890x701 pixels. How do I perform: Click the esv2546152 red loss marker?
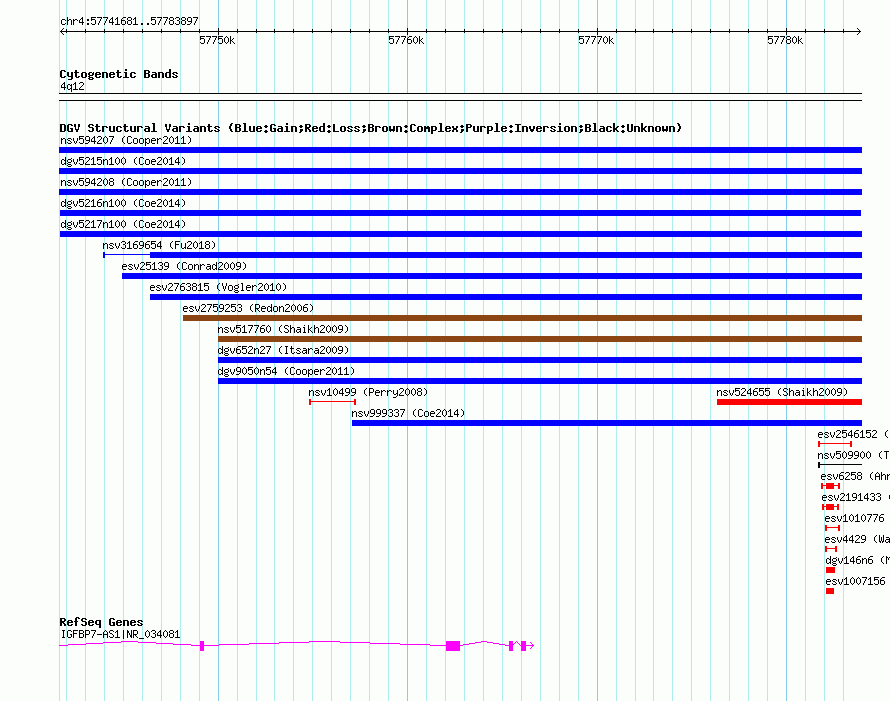pos(835,444)
